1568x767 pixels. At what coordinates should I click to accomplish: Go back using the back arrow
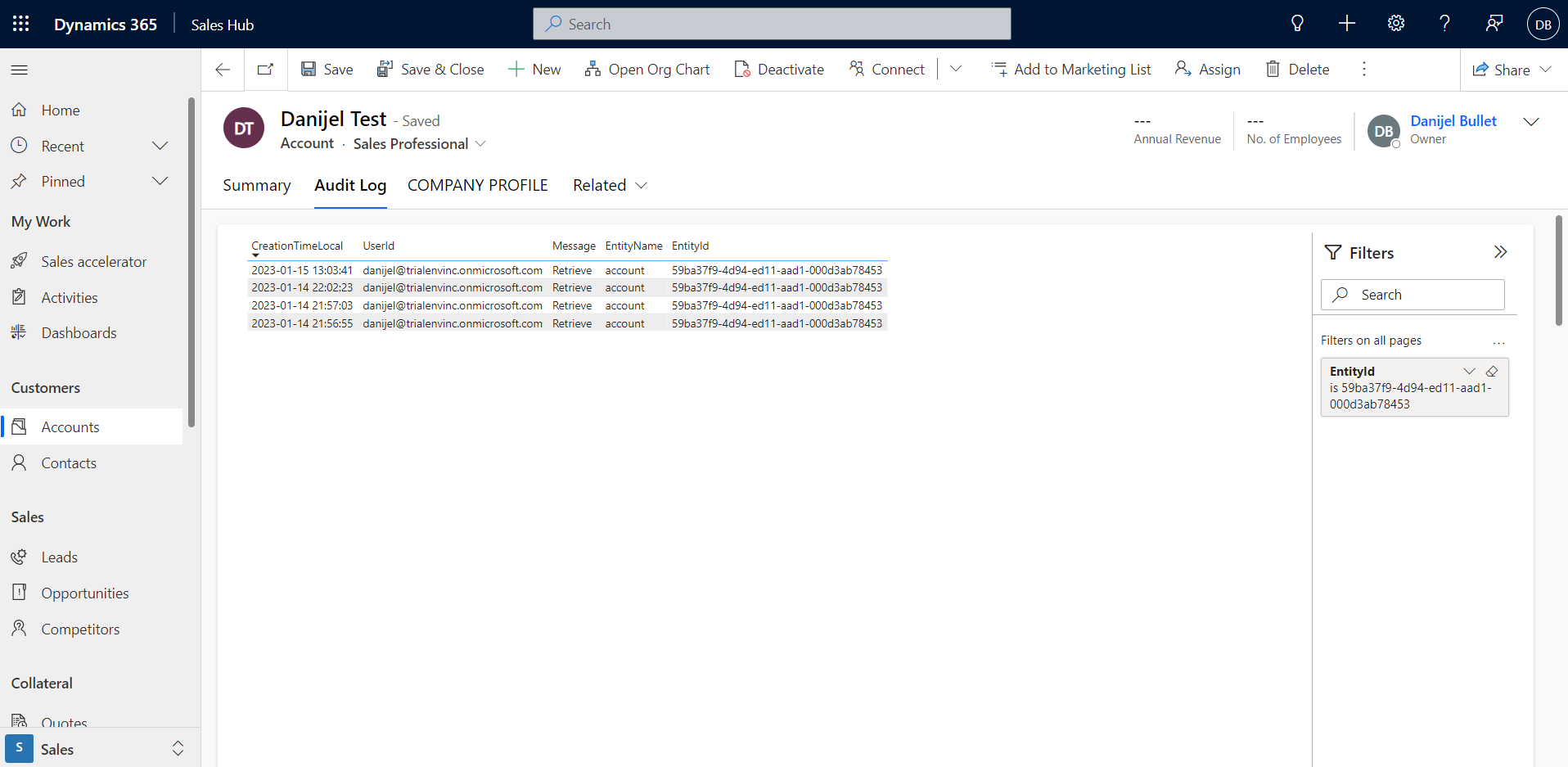click(x=223, y=70)
